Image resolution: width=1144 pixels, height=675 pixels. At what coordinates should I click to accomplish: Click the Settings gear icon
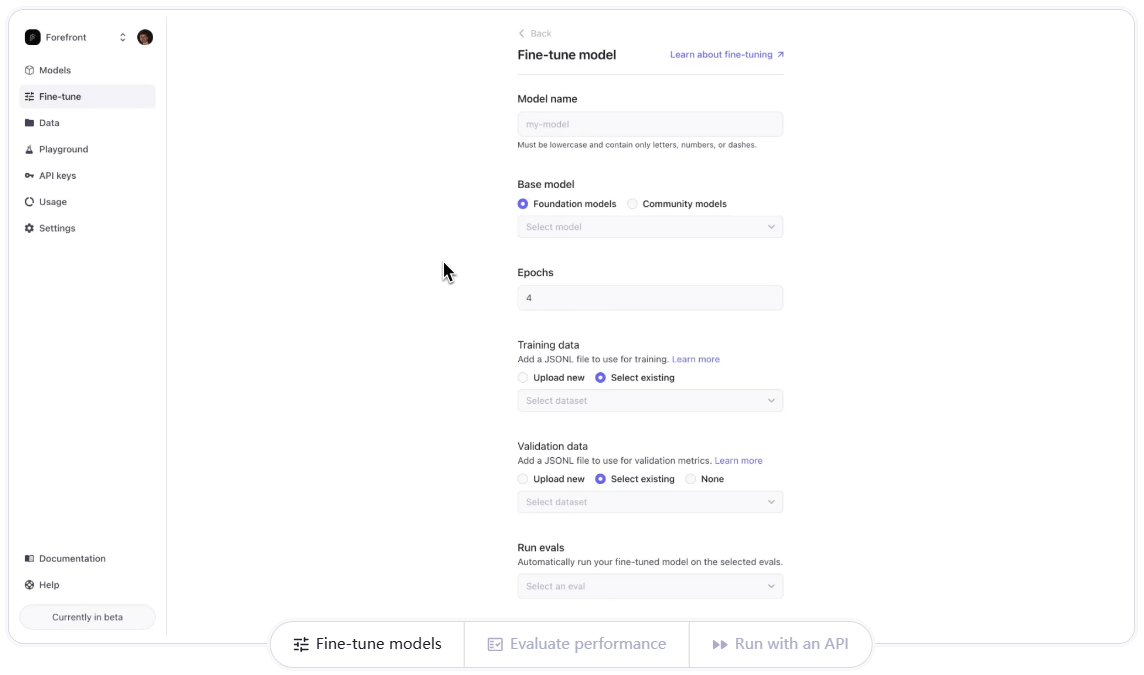click(30, 228)
